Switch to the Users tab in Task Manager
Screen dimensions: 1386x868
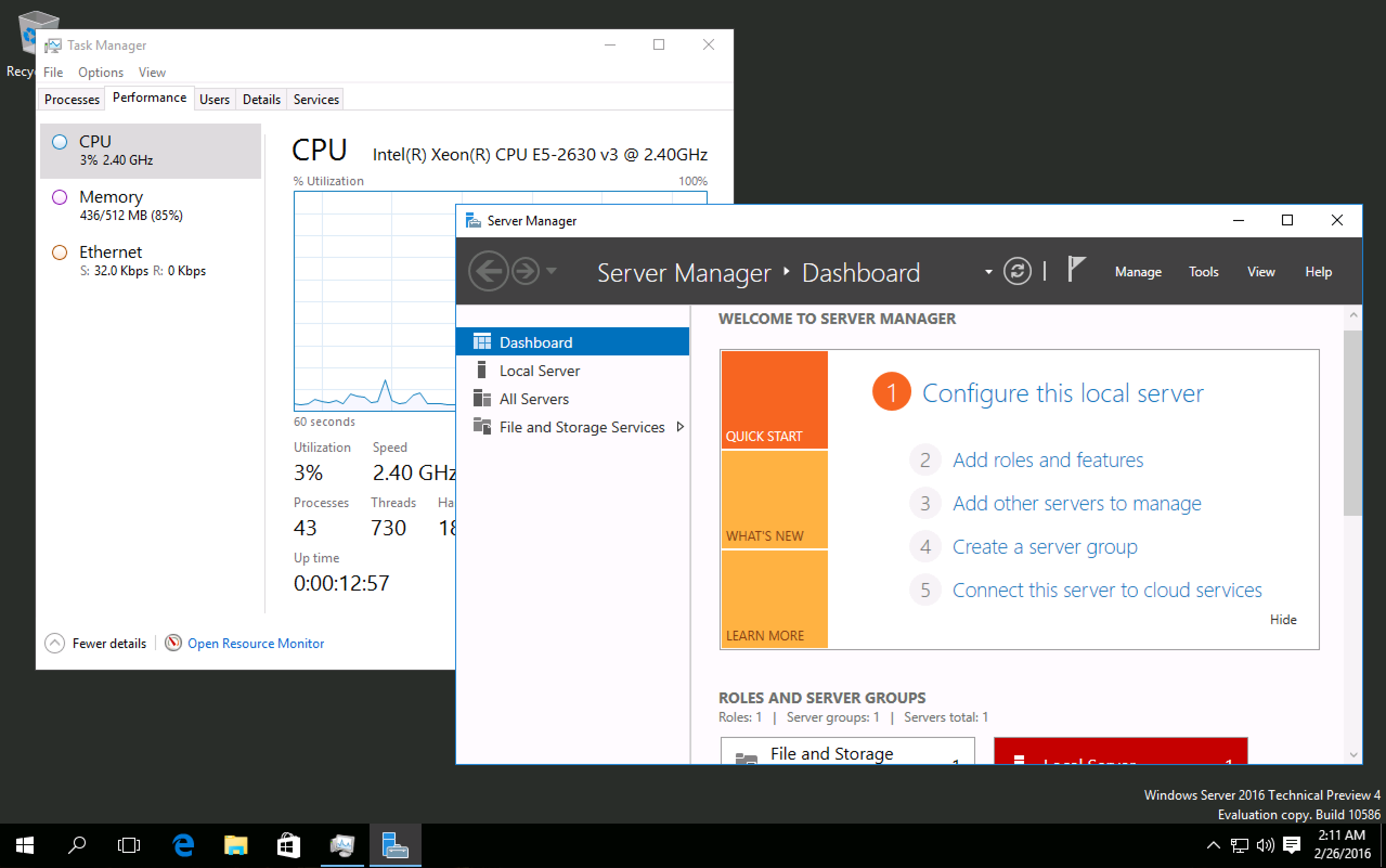(x=214, y=99)
